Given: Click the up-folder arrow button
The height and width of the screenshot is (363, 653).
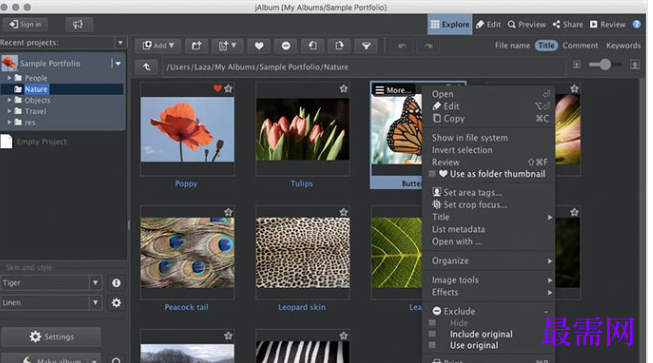Looking at the screenshot, I should coord(146,67).
